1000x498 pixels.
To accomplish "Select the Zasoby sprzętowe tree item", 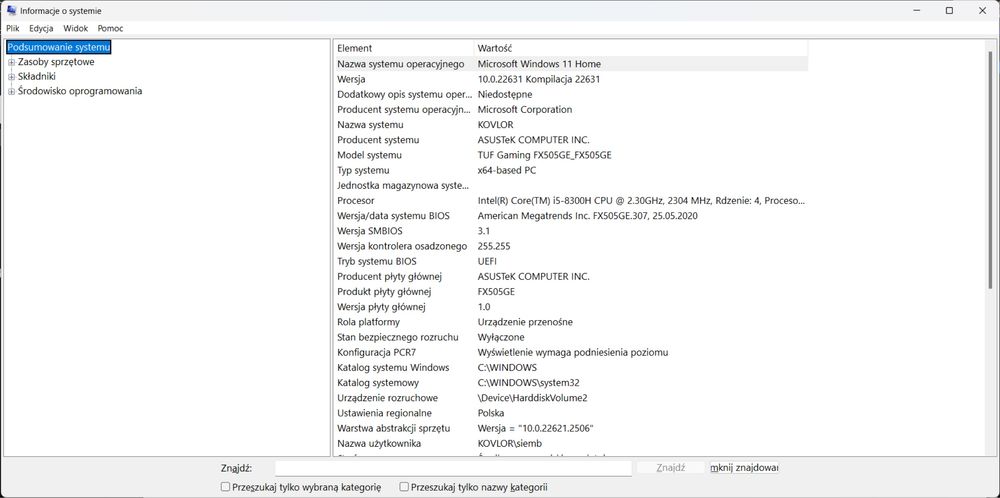I will point(56,62).
